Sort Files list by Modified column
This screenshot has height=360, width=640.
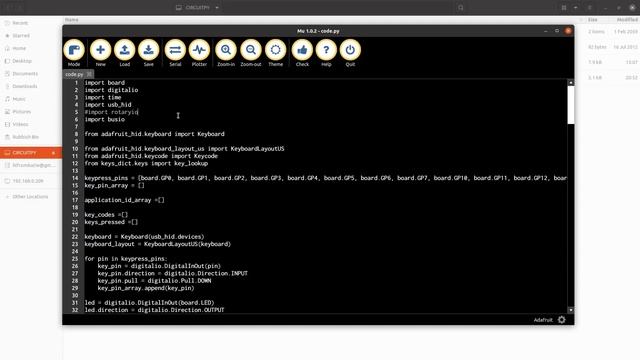(x=627, y=20)
